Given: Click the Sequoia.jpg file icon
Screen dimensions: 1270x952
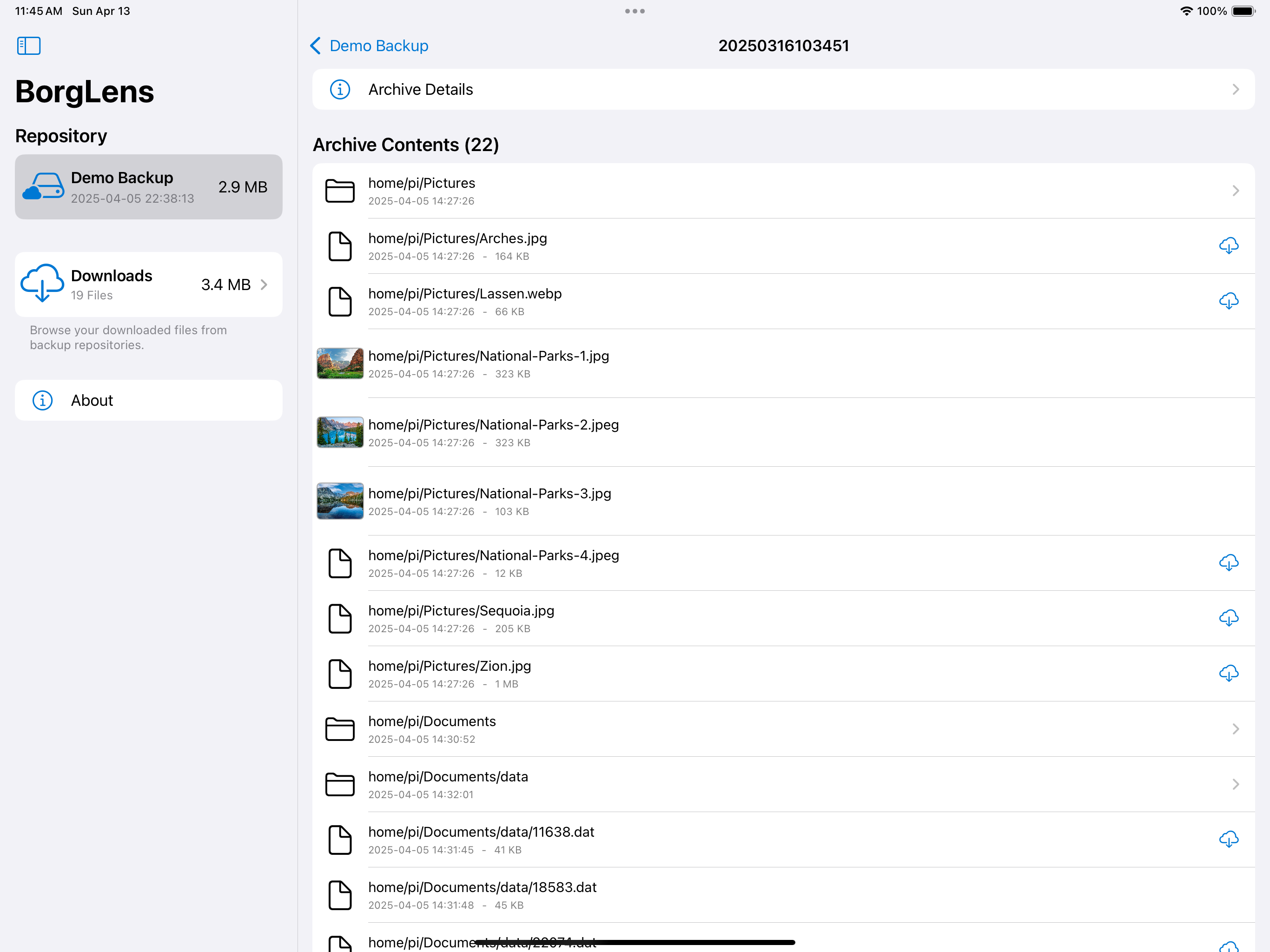Looking at the screenshot, I should [x=340, y=618].
